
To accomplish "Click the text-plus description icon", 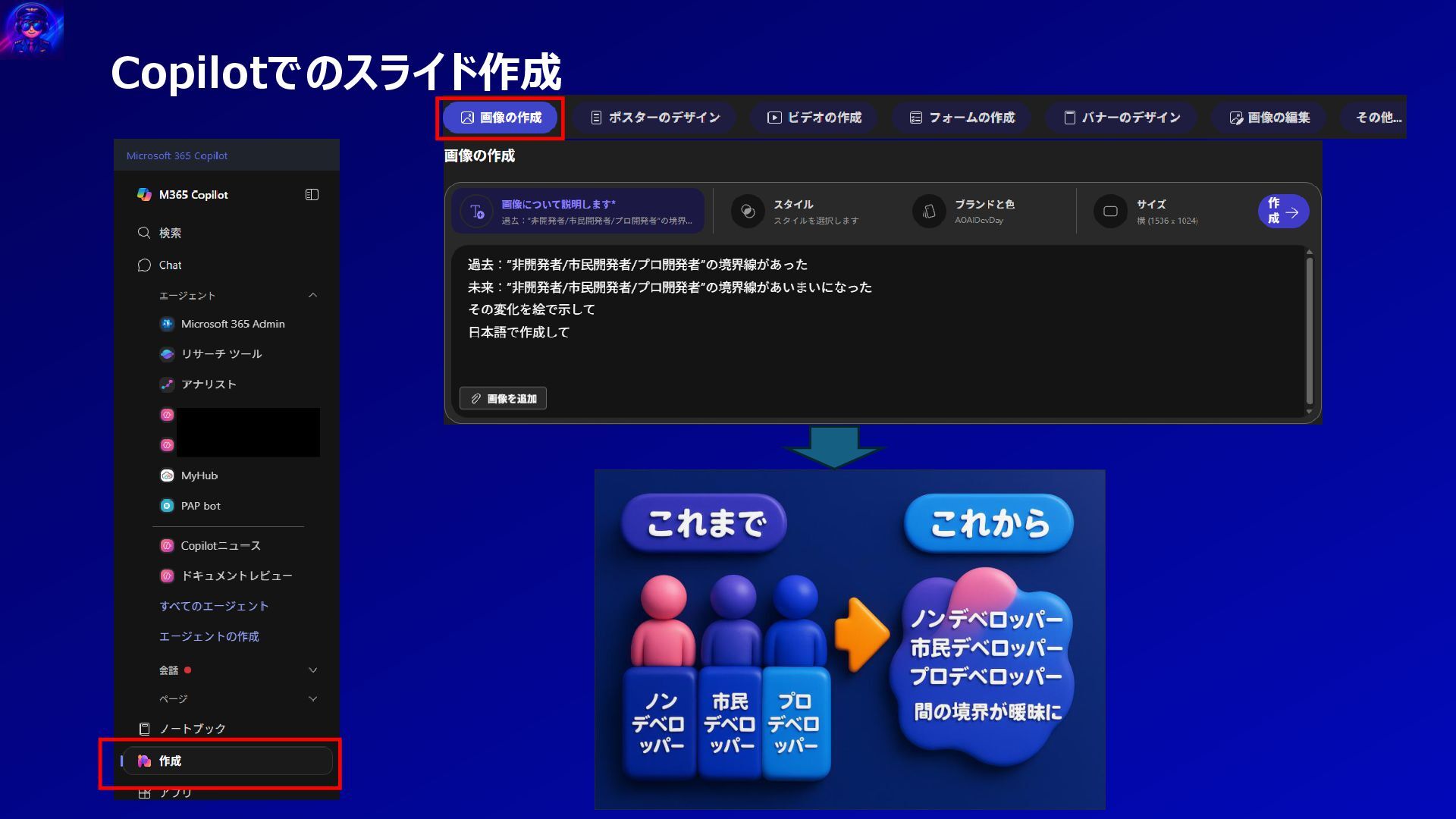I will [477, 212].
